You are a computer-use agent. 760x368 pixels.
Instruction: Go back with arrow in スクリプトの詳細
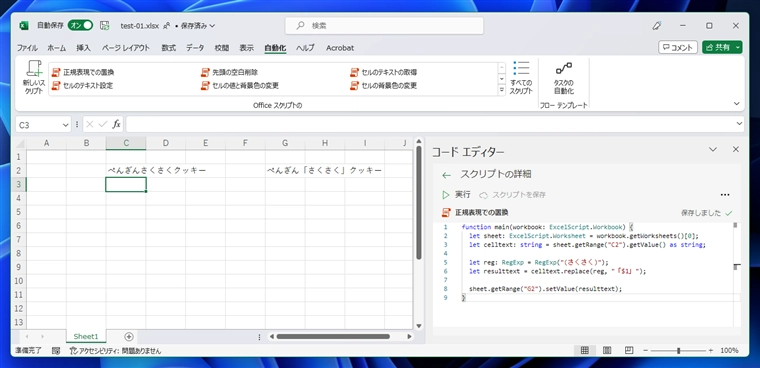pyautogui.click(x=446, y=175)
